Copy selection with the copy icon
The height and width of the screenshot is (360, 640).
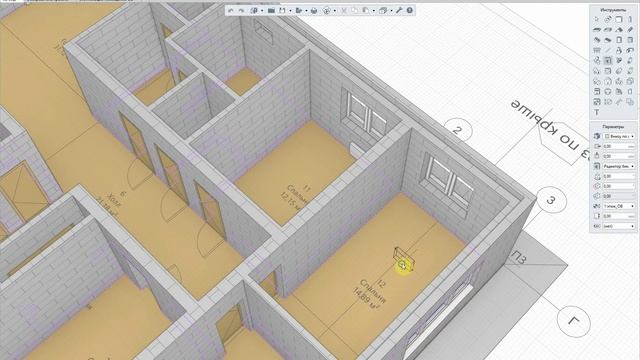[x=354, y=11]
